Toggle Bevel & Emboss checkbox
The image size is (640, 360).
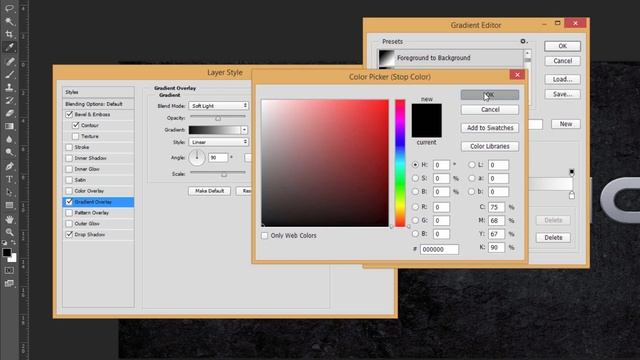[69, 114]
